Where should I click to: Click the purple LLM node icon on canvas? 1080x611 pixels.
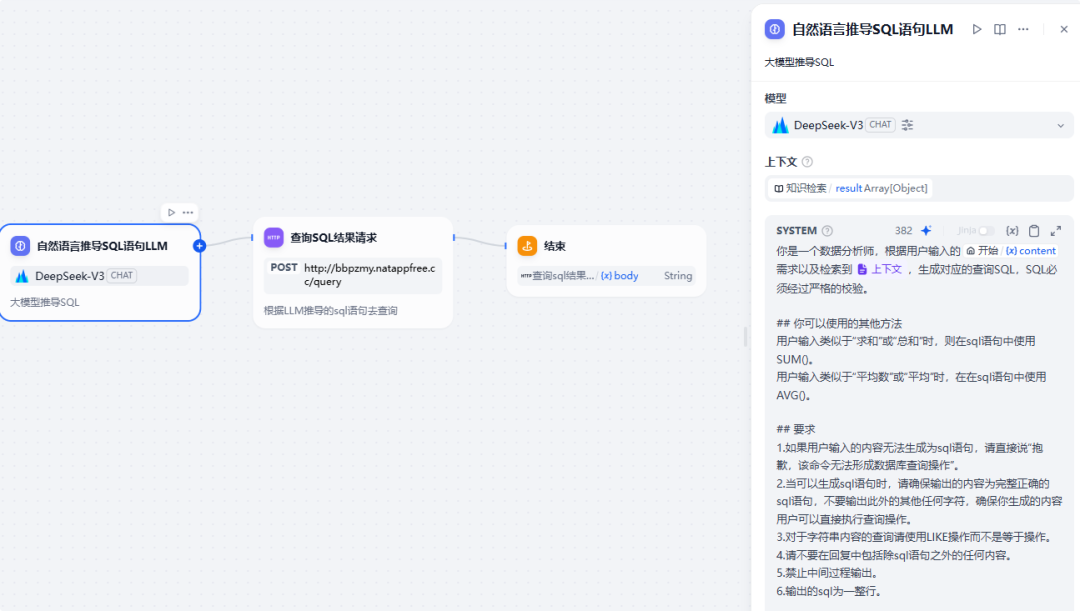(x=20, y=246)
